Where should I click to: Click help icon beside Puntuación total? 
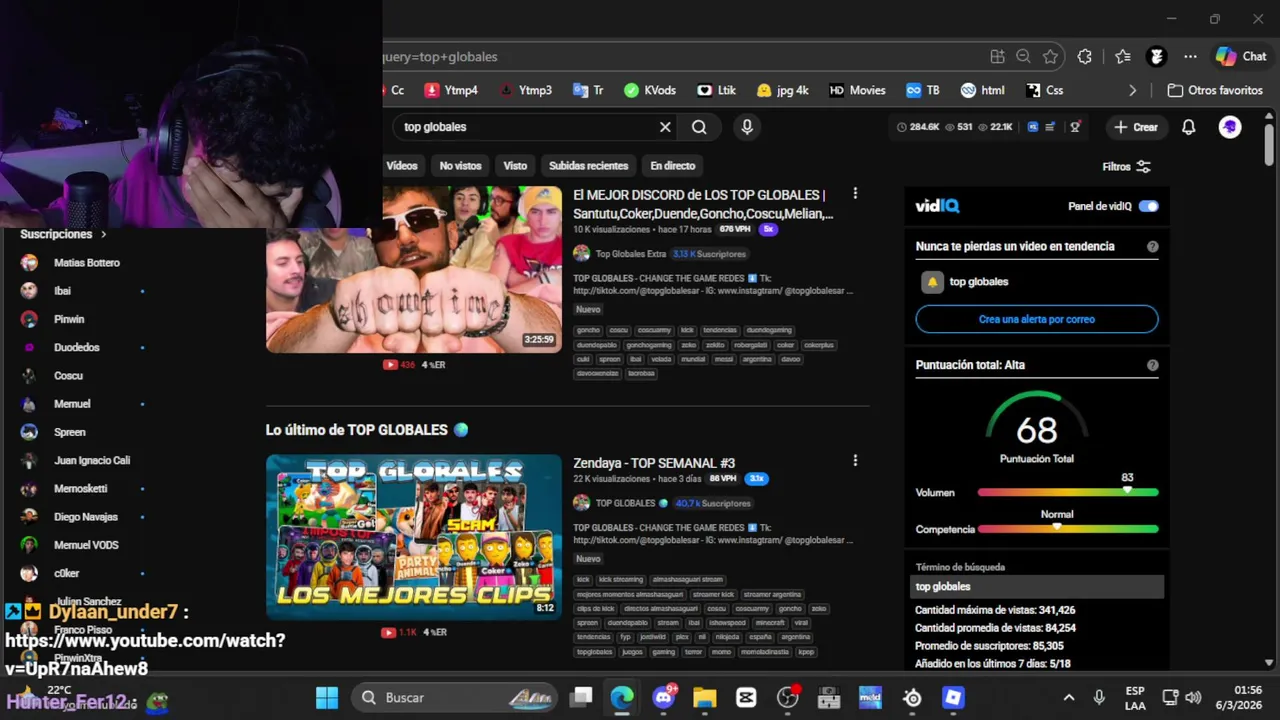(x=1152, y=365)
